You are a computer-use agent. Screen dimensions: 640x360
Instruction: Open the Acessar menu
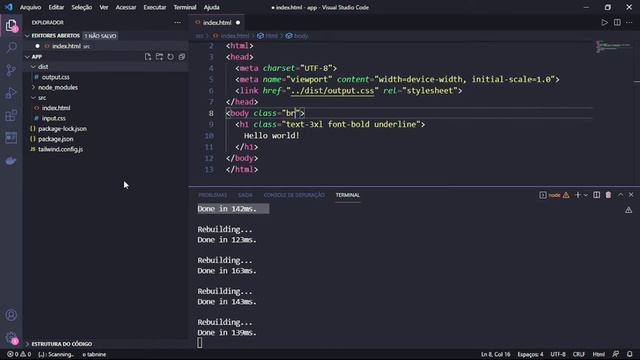126,7
